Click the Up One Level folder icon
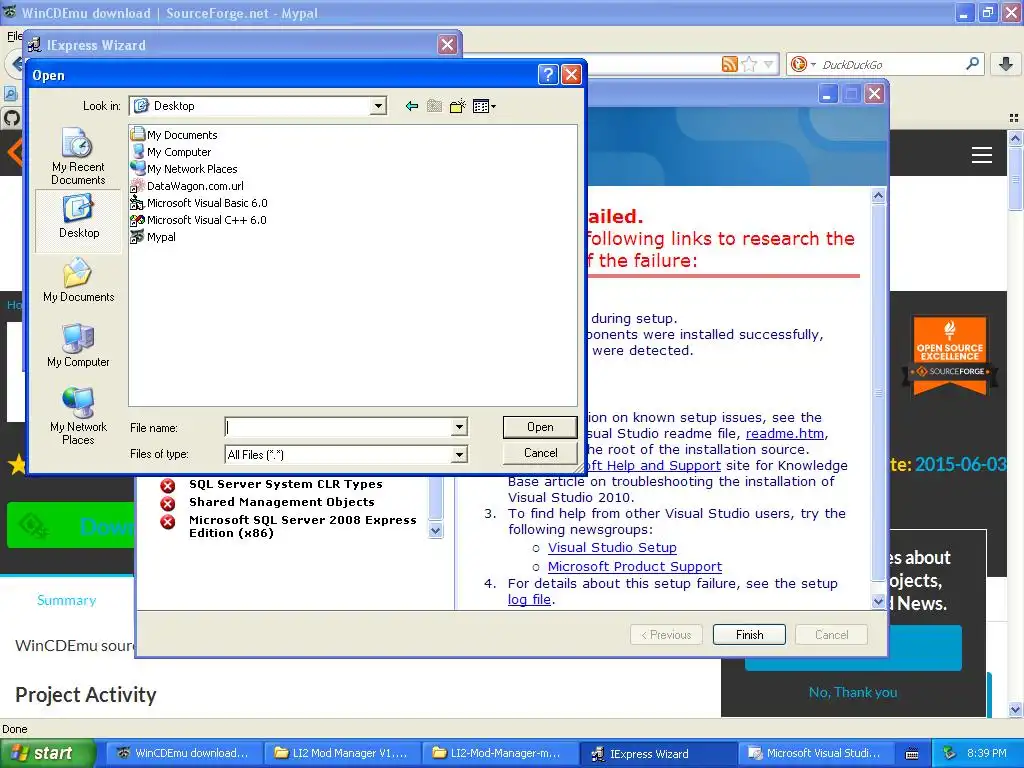1024x768 pixels. (x=434, y=106)
